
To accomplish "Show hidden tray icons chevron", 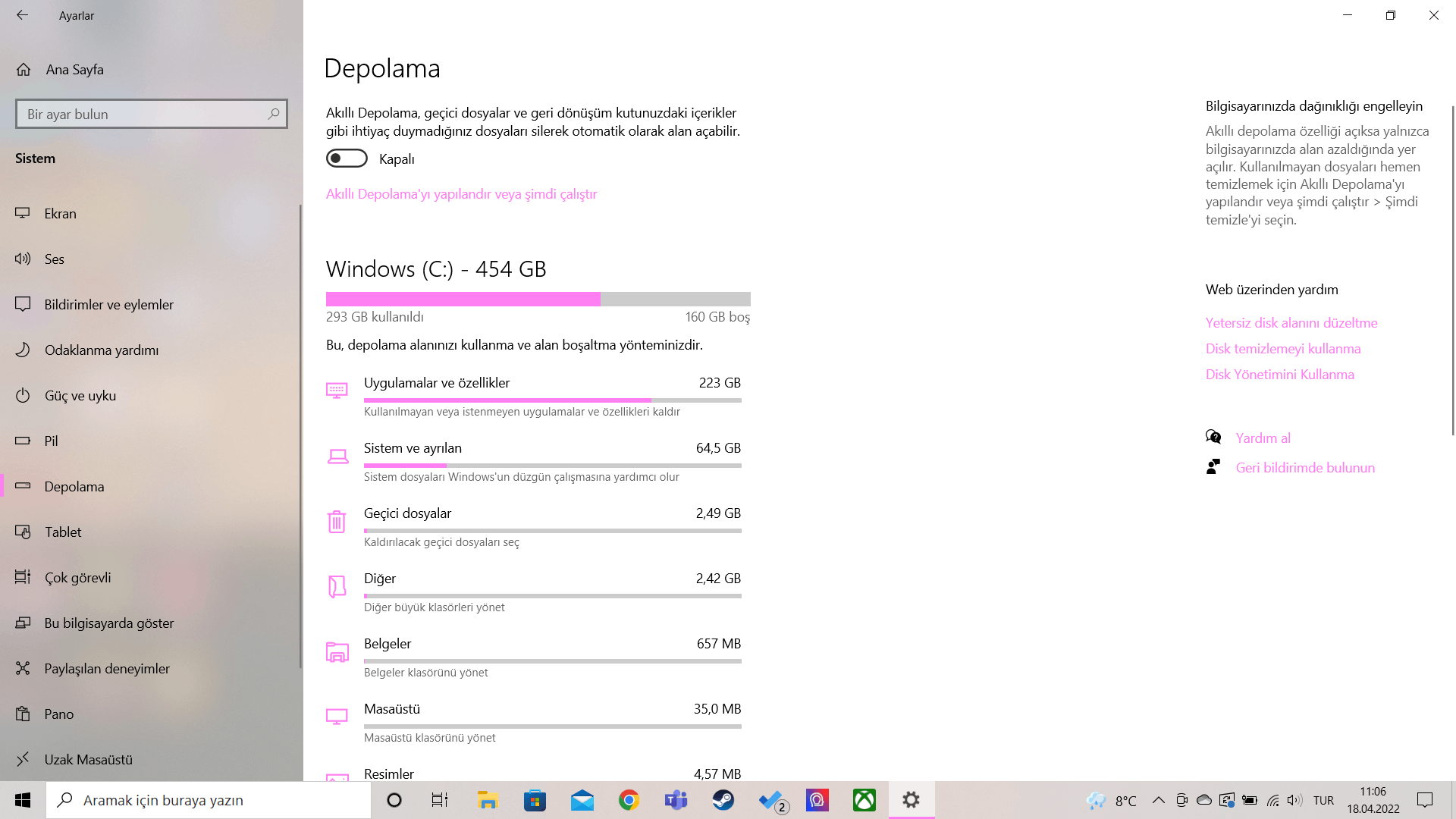I will click(1158, 800).
